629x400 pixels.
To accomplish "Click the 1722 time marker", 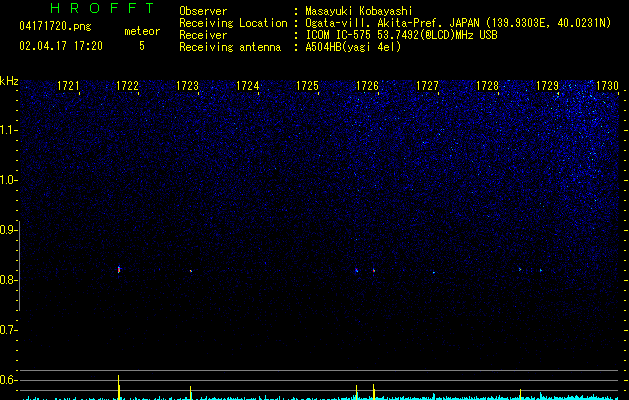I will tap(128, 86).
